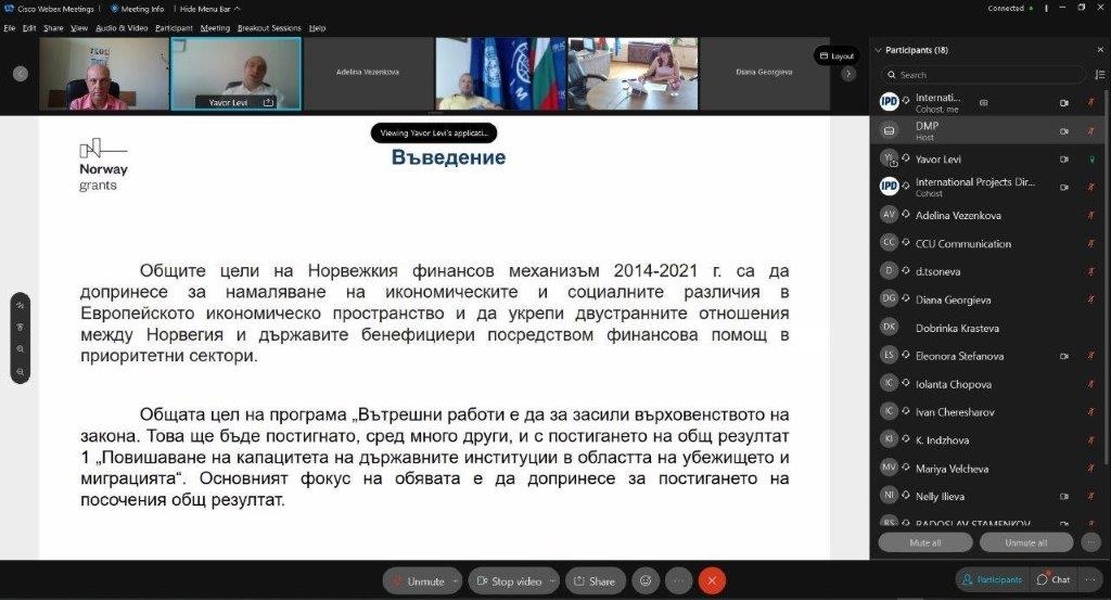Open more participant options next to Unmute all

(1091, 543)
